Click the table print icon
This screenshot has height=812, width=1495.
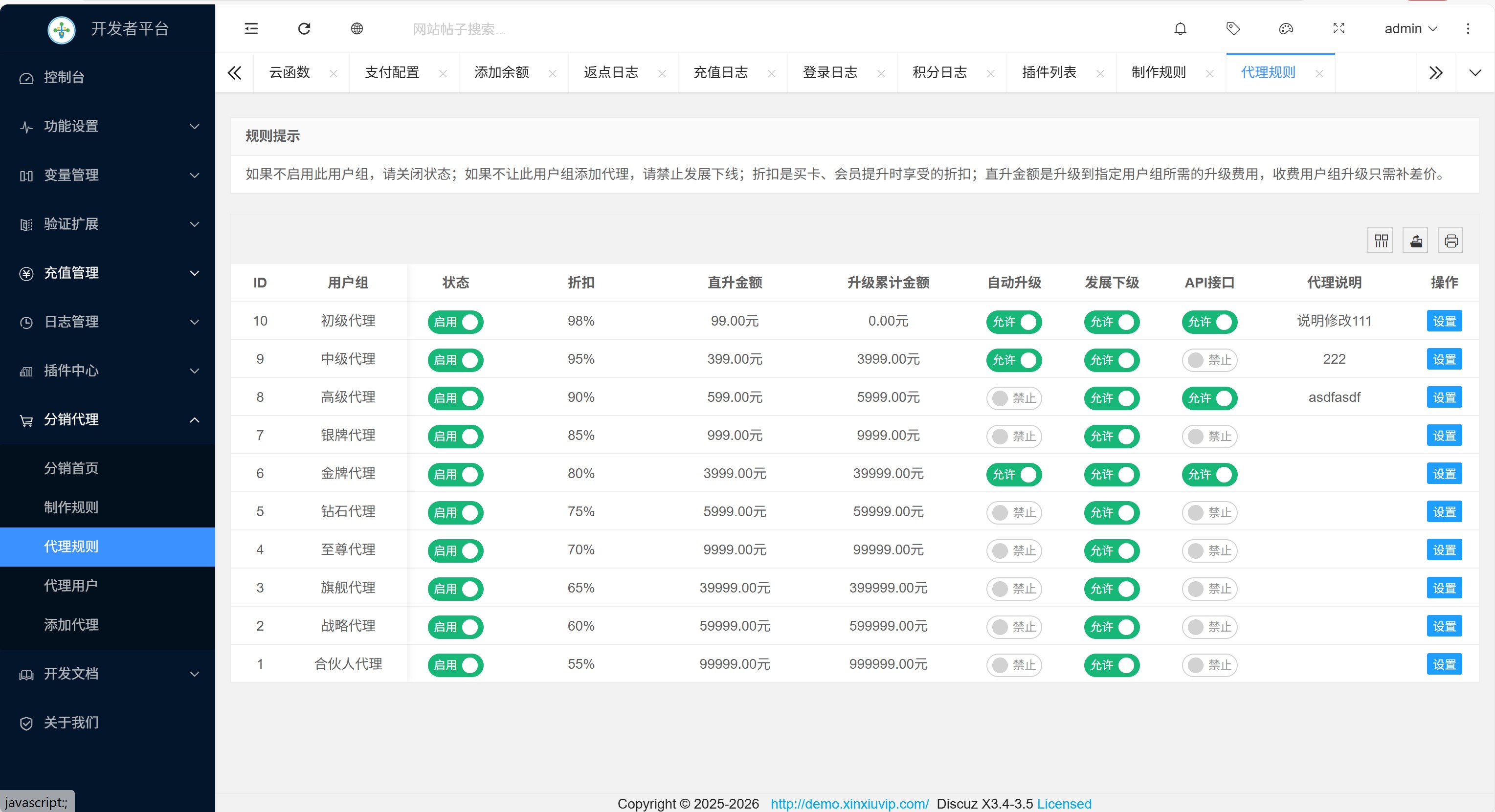1450,241
